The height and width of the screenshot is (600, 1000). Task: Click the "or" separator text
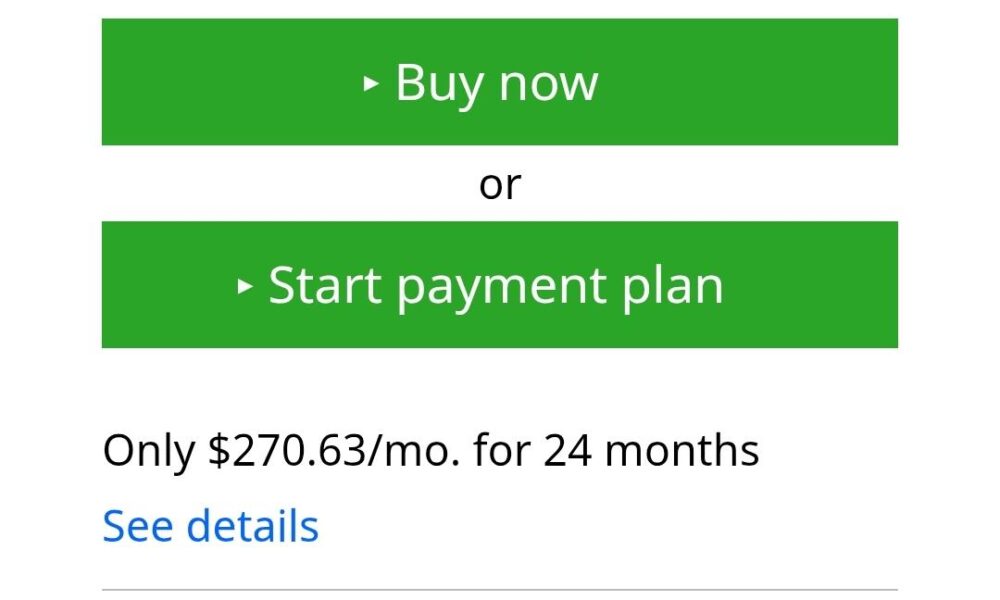coord(500,184)
